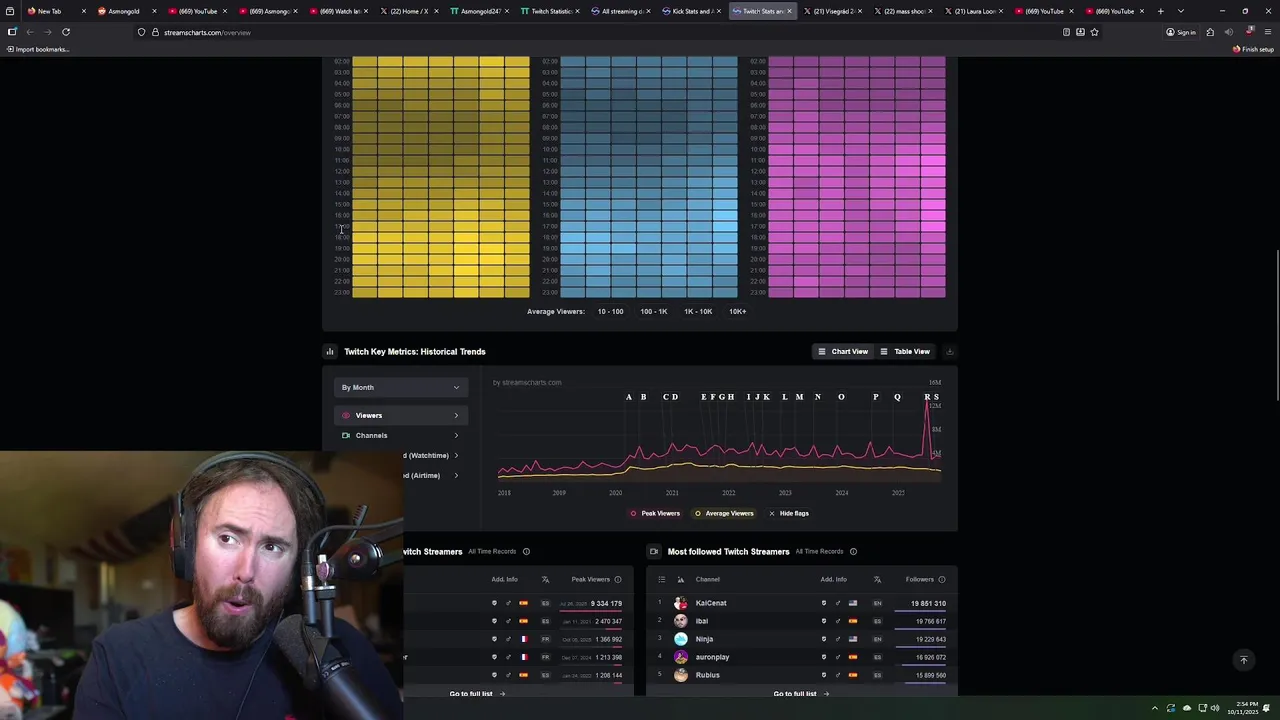Switch to the Asmongold browser tab
1280x720 pixels.
click(124, 11)
